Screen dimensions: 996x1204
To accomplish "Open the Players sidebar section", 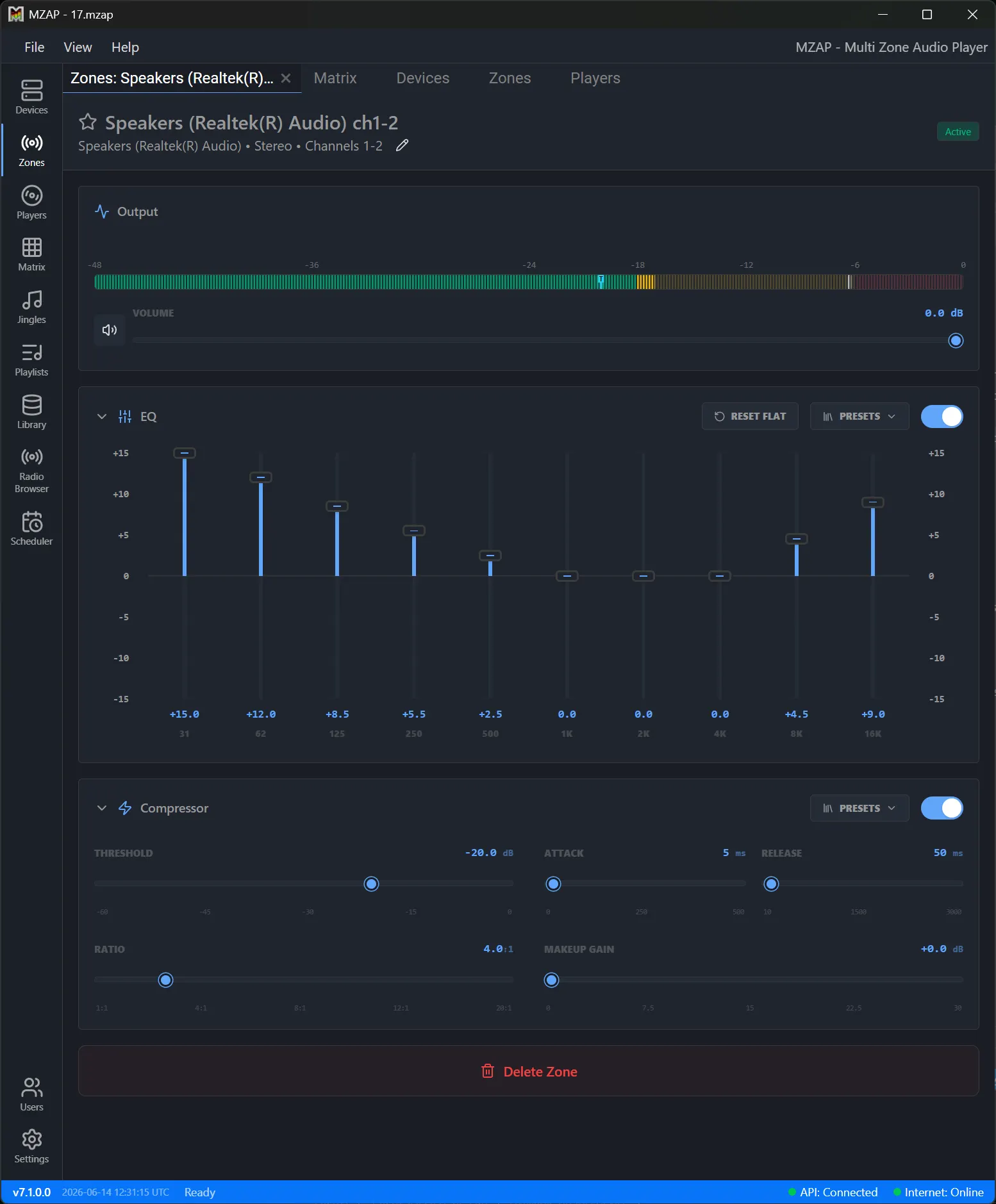I will (31, 203).
